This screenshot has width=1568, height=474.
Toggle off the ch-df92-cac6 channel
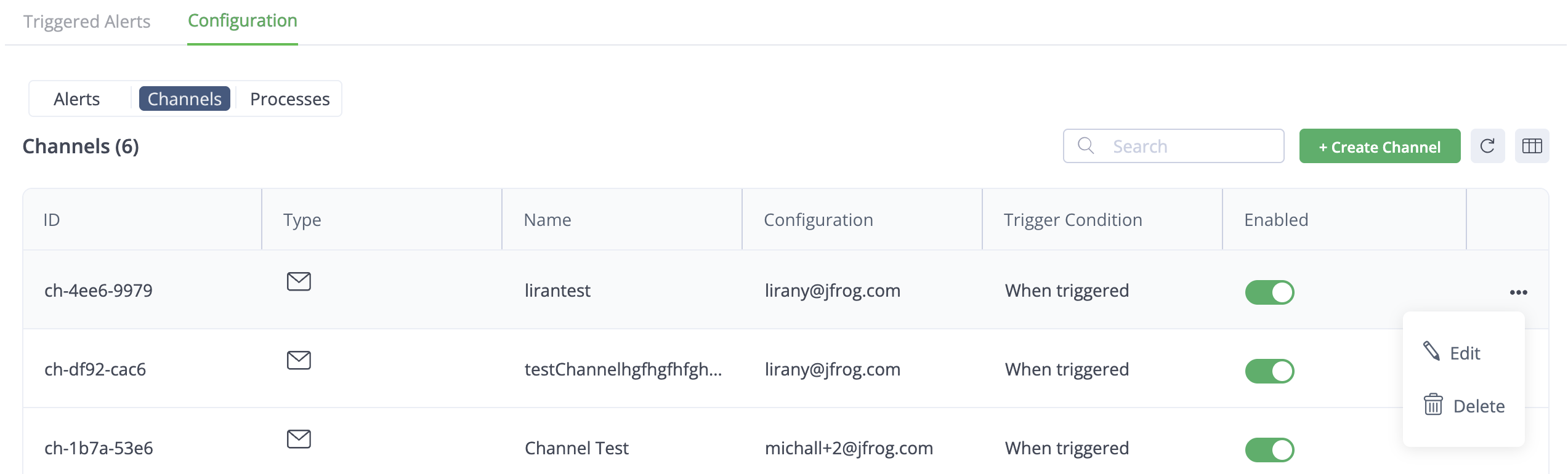coord(1269,371)
